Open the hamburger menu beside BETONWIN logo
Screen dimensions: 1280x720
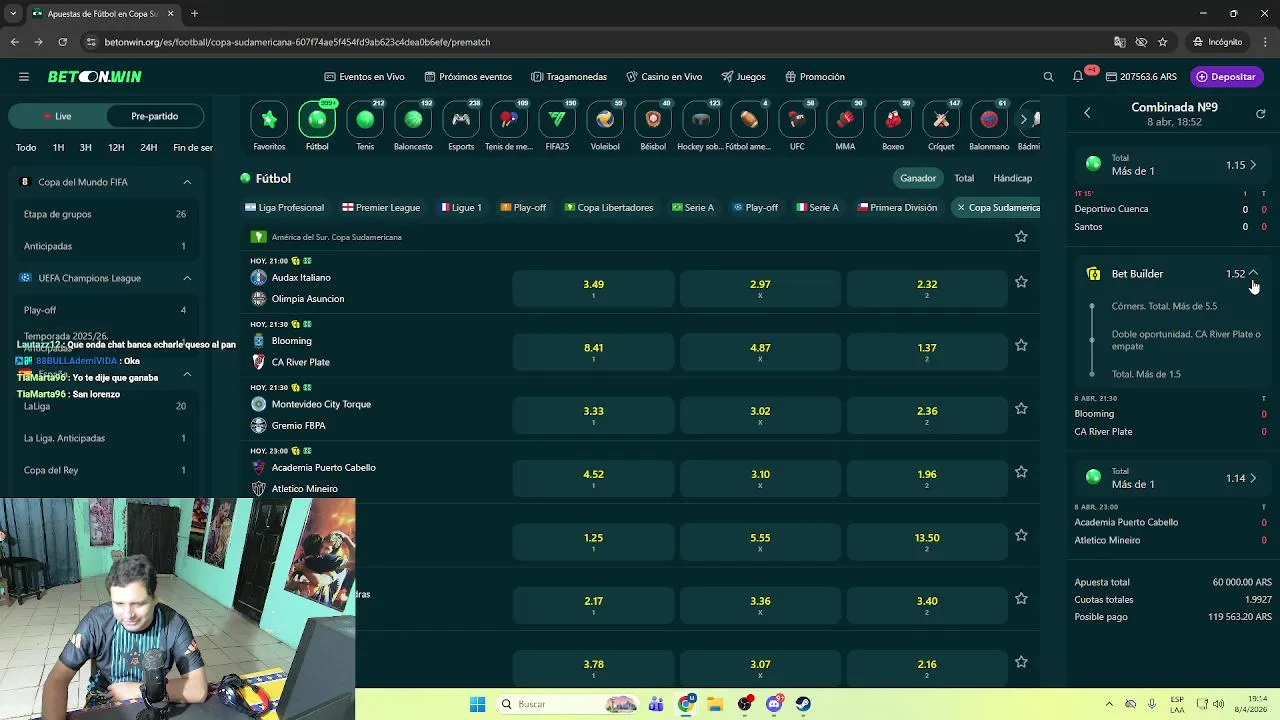(x=23, y=77)
